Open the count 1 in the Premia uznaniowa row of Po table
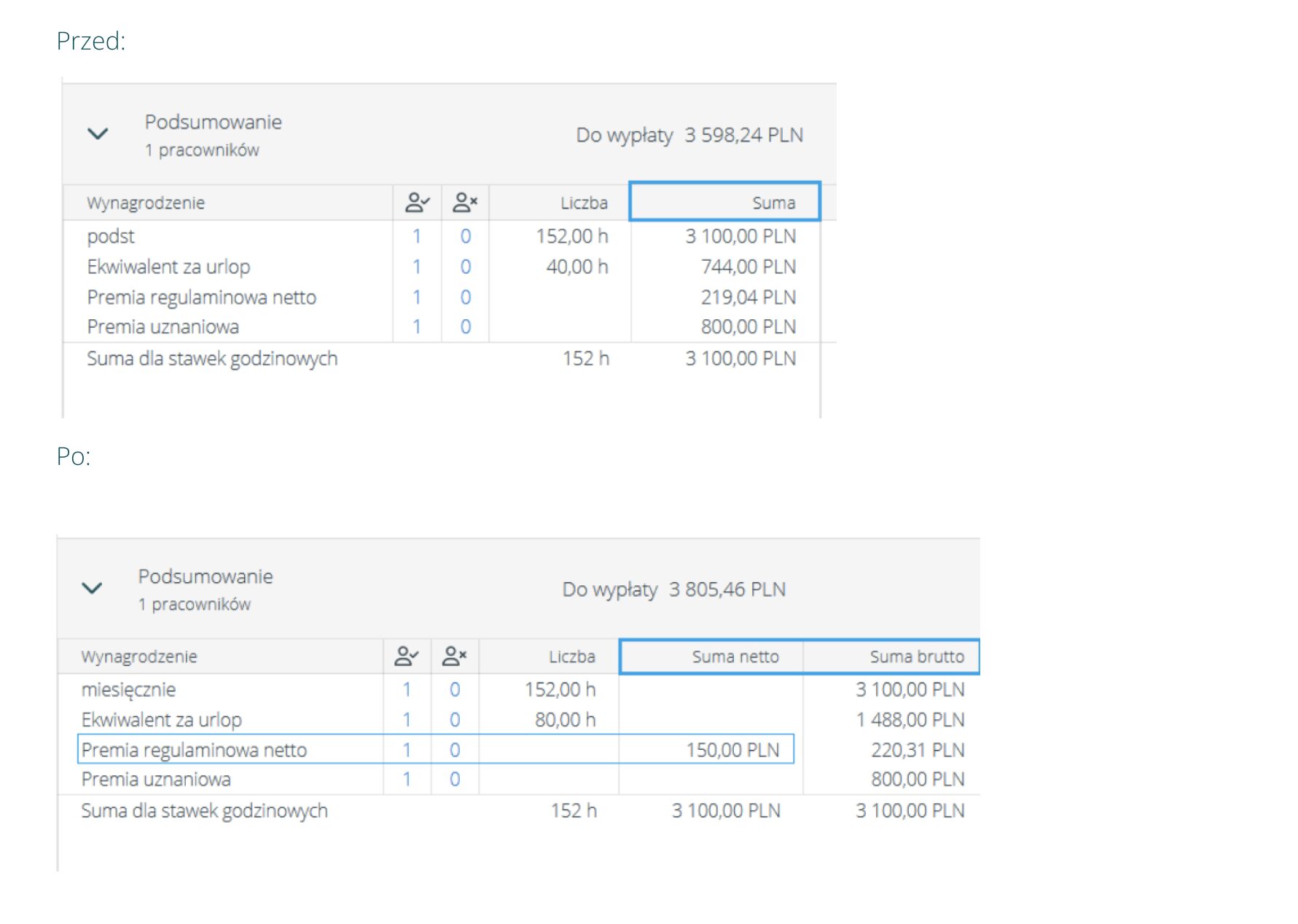 407,779
